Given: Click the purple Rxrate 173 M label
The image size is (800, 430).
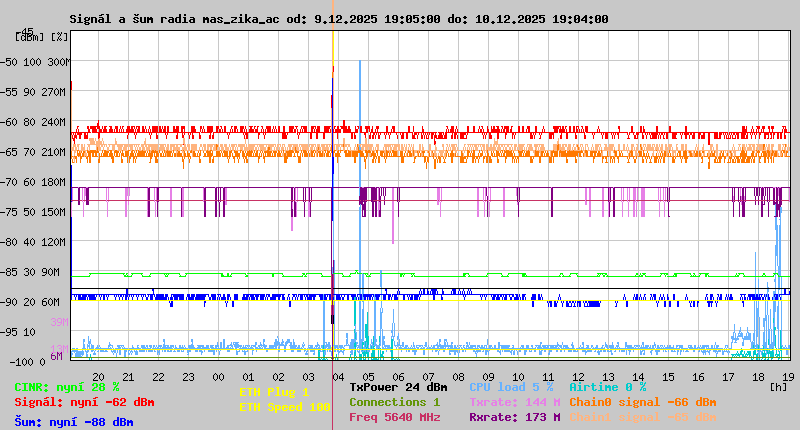Looking at the screenshot, I should click(x=514, y=417).
